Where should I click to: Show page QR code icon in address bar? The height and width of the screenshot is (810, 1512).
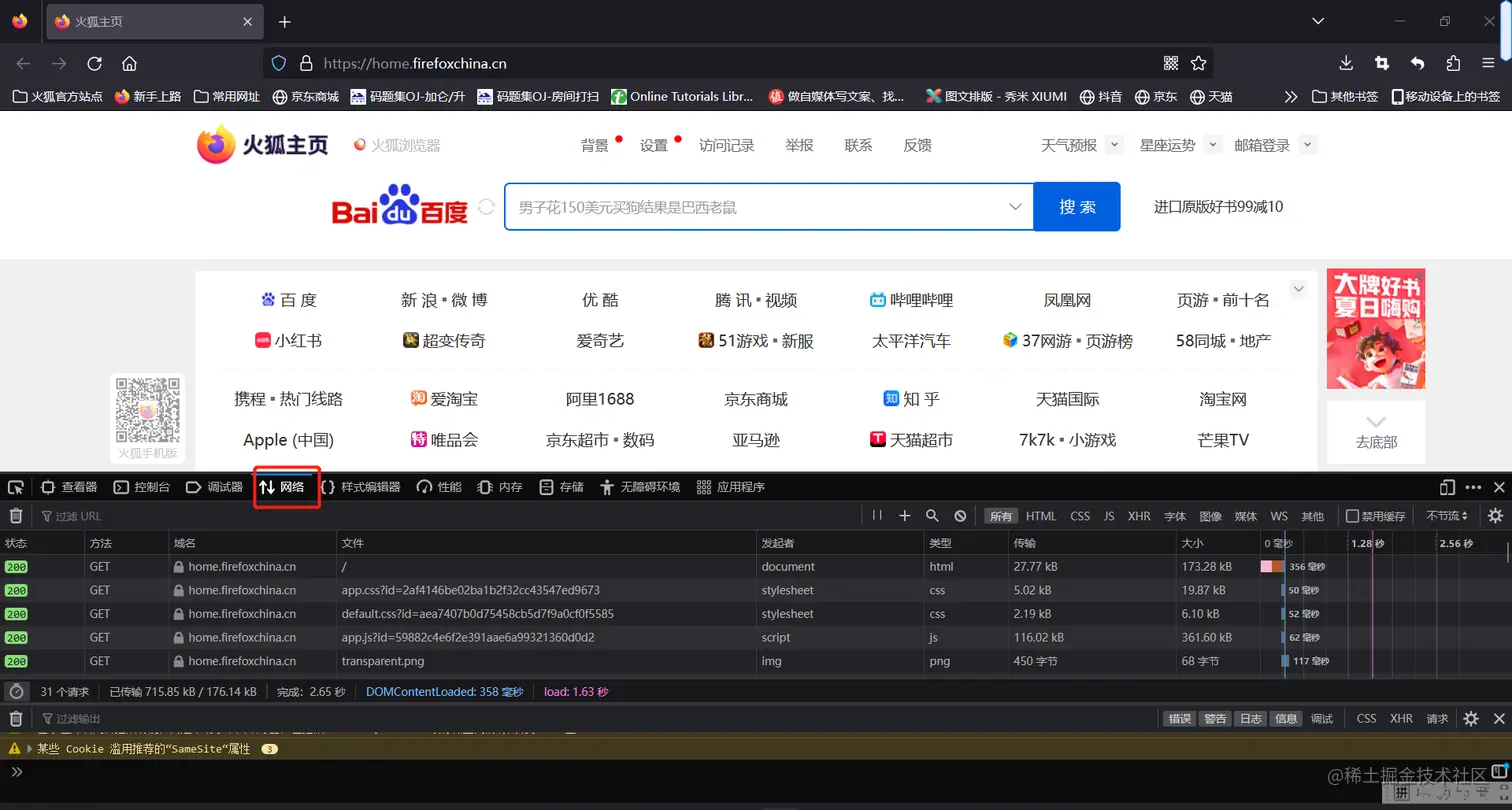point(1171,63)
